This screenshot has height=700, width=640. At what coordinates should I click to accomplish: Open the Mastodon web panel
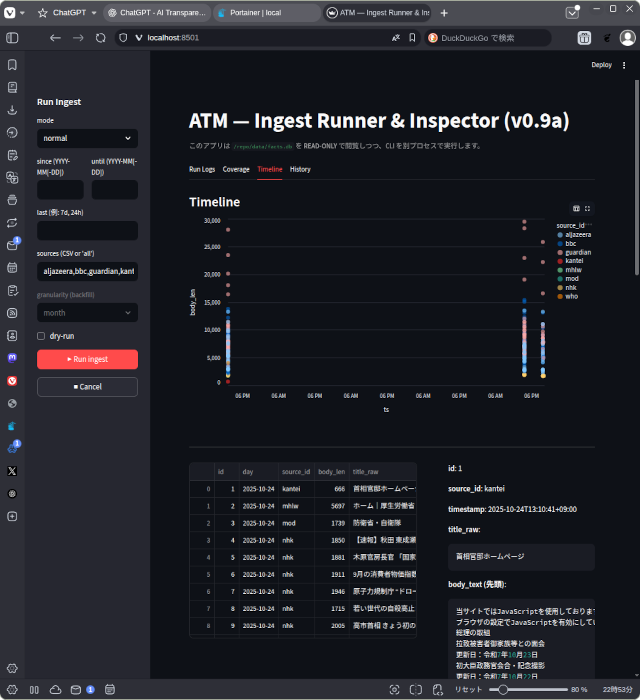coord(12,357)
